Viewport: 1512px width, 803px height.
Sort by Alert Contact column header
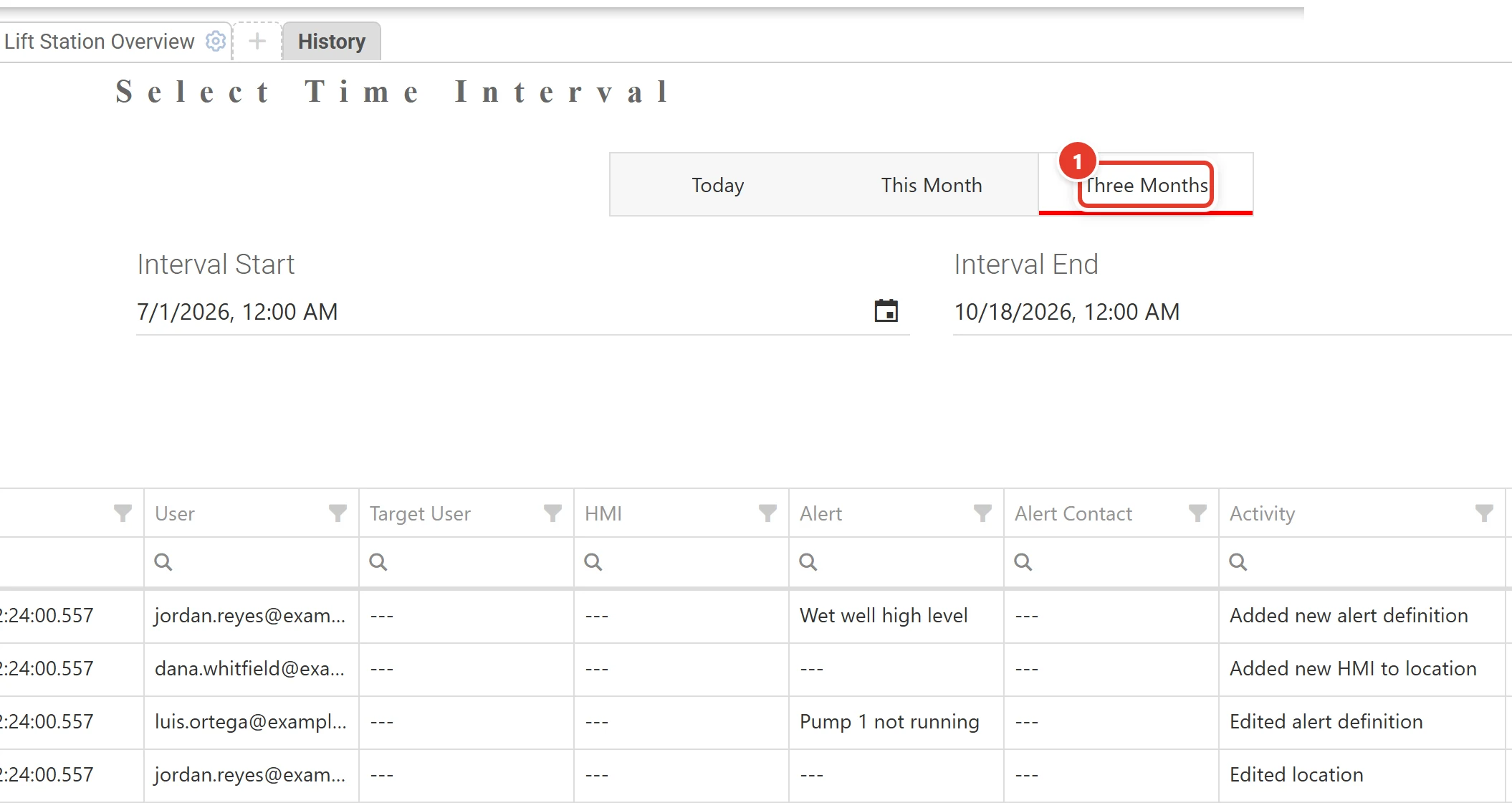(1073, 514)
